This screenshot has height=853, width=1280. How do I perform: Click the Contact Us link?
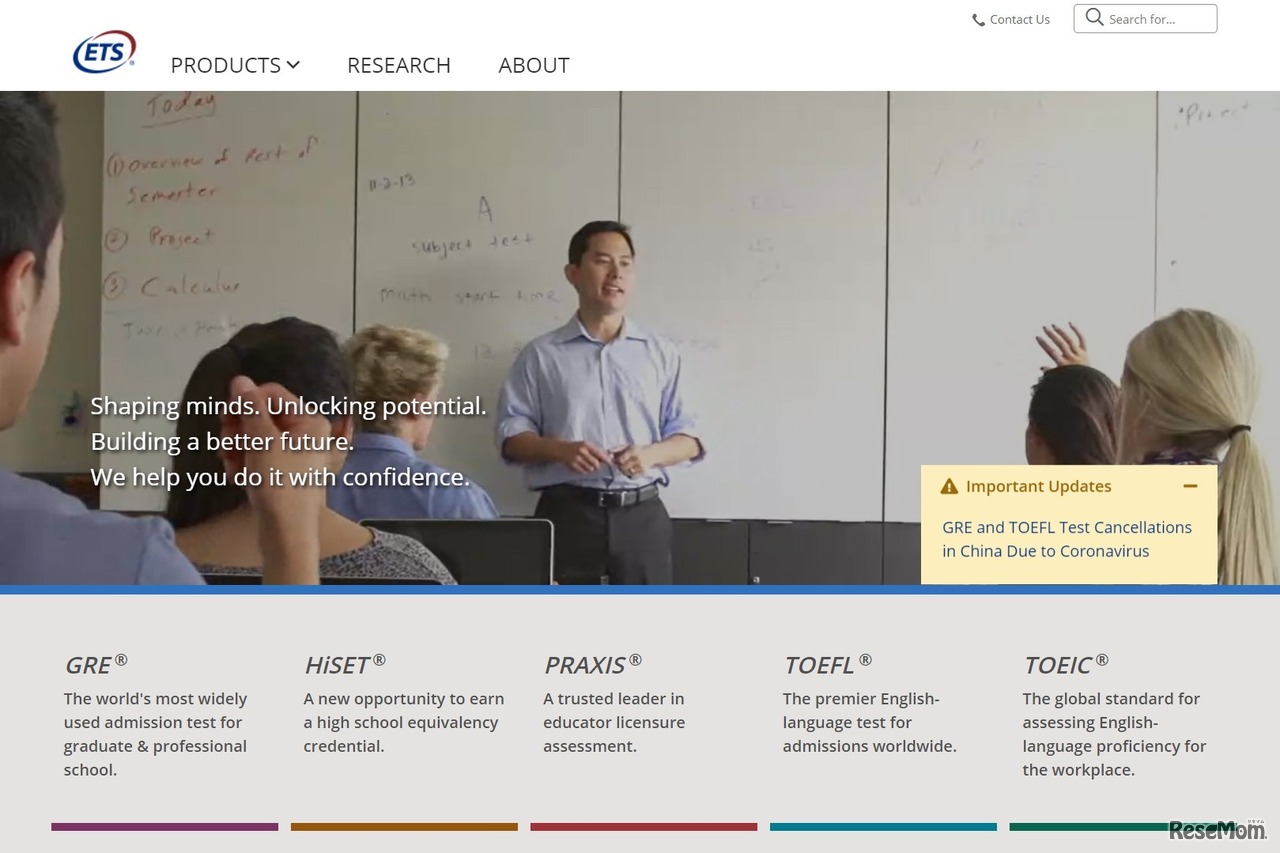tap(1019, 19)
